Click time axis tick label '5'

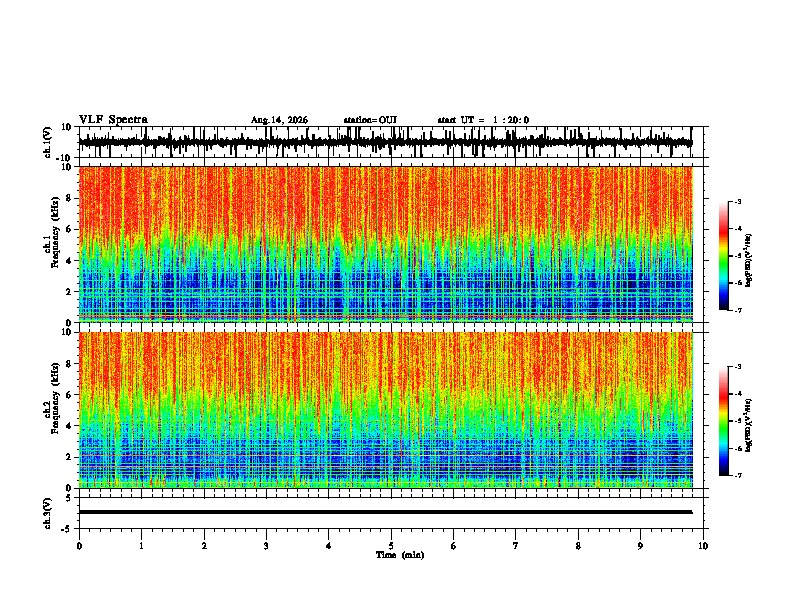(x=391, y=546)
